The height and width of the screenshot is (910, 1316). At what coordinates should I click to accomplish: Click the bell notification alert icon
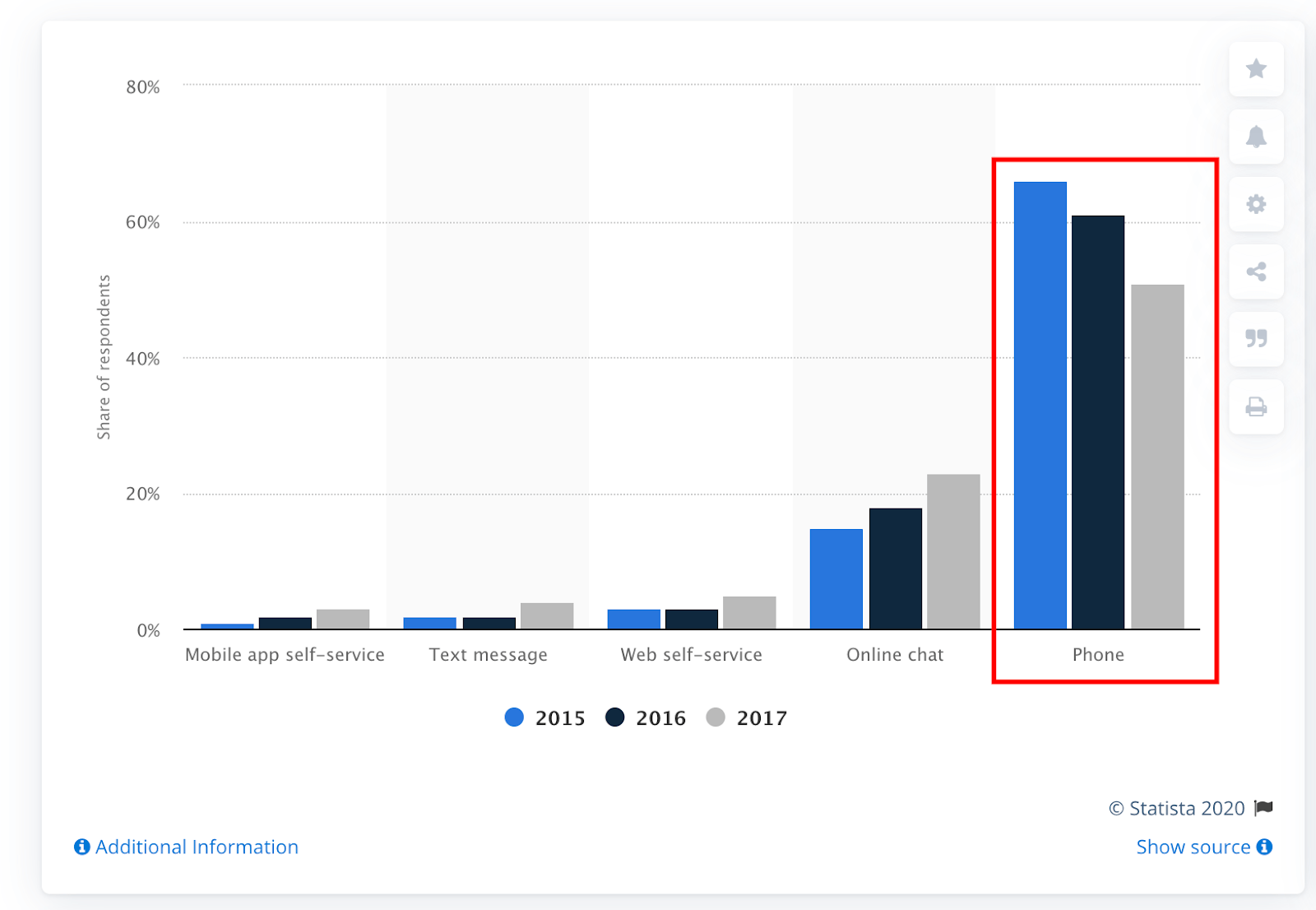1256,137
